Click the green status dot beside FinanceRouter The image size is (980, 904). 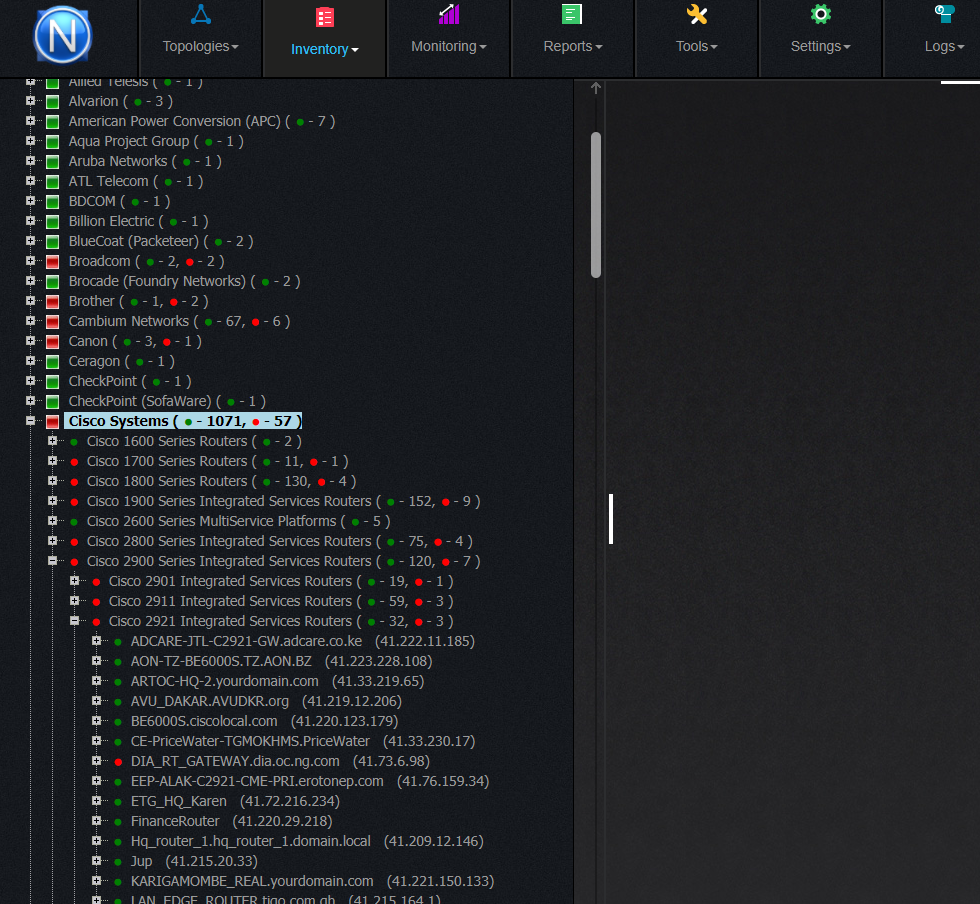118,822
